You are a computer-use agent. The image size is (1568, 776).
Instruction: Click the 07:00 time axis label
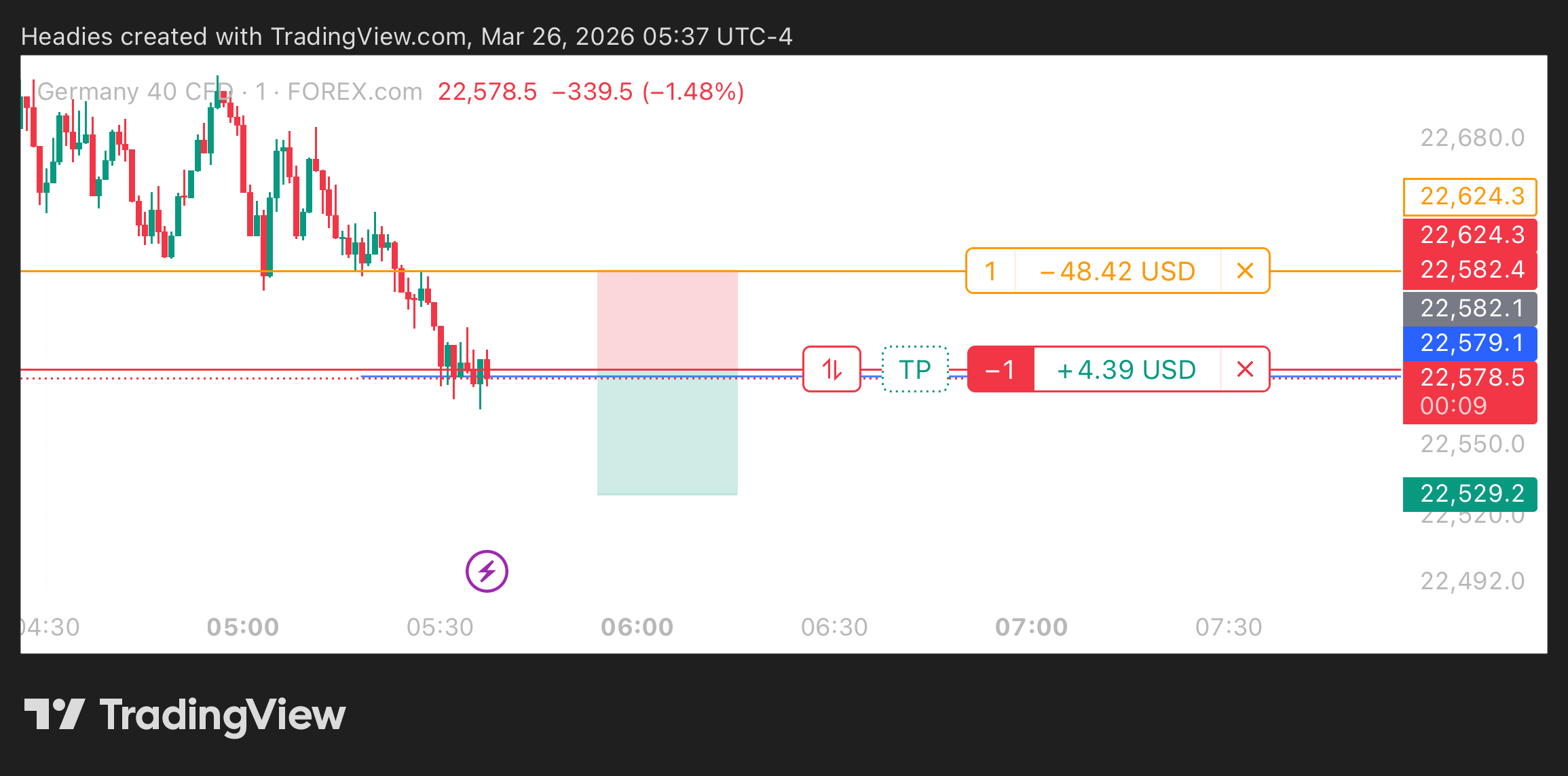click(x=1031, y=627)
